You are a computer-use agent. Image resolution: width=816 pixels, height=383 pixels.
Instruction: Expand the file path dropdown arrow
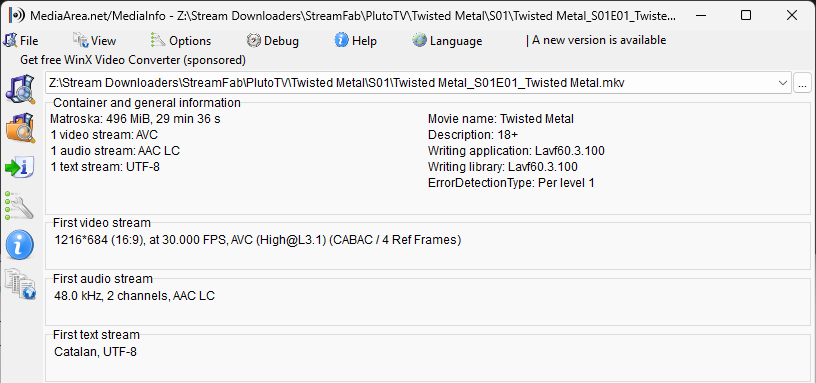coord(782,83)
